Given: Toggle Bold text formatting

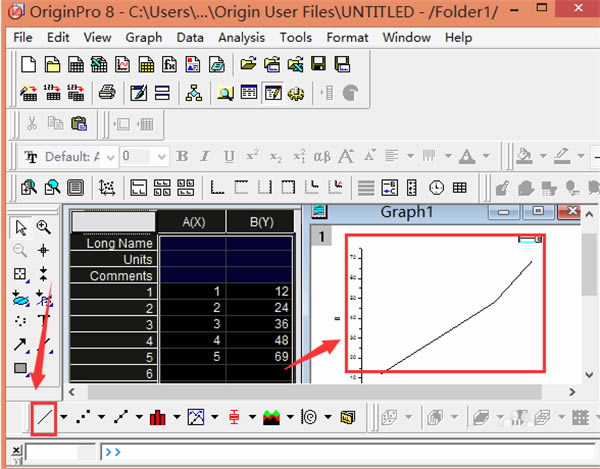Looking at the screenshot, I should [182, 156].
